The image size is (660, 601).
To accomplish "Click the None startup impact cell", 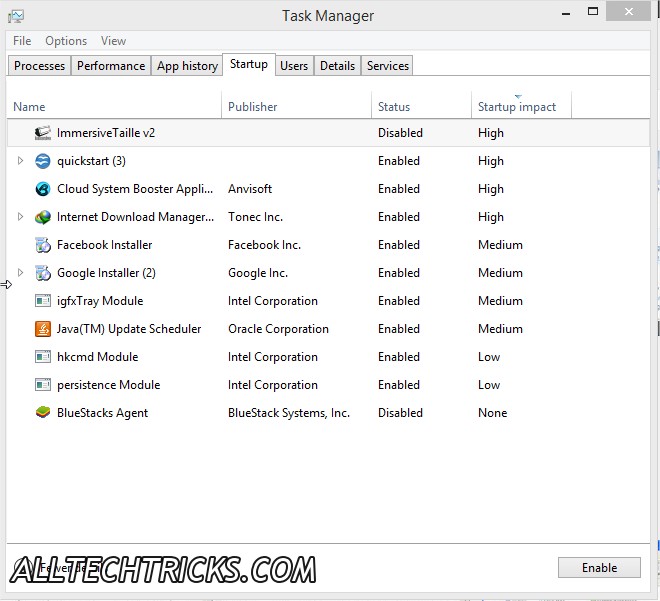I will click(492, 413).
